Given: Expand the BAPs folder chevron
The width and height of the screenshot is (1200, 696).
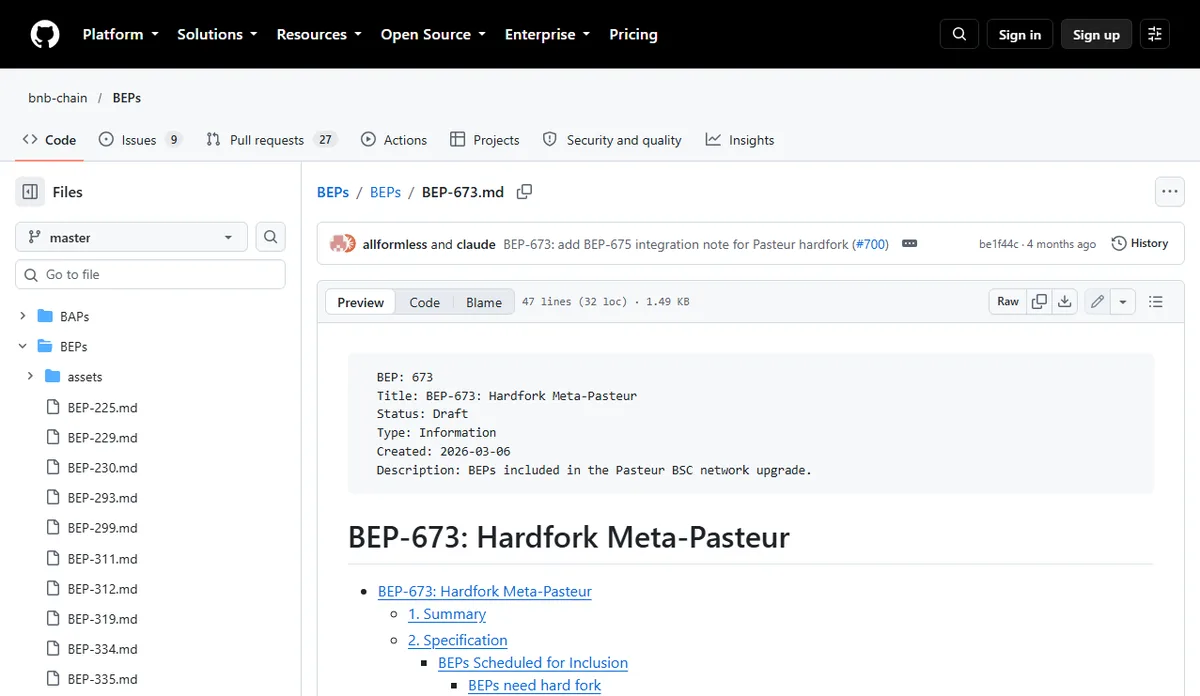Looking at the screenshot, I should [x=22, y=316].
